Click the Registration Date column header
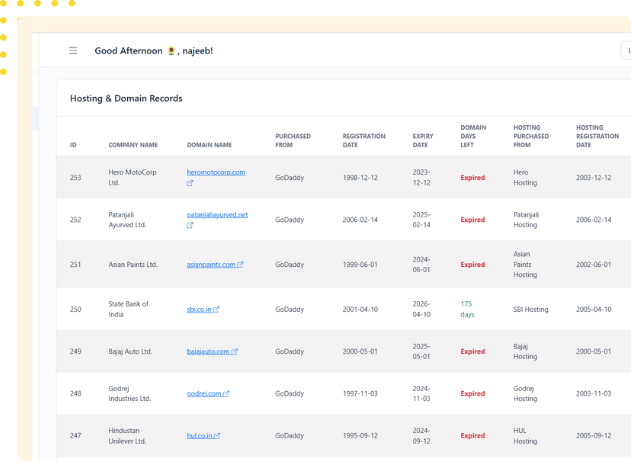Image resolution: width=631 pixels, height=461 pixels. tap(364, 140)
